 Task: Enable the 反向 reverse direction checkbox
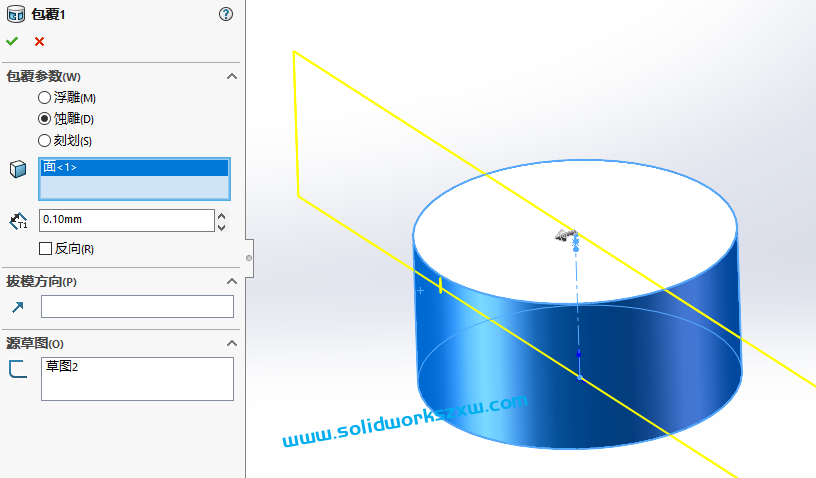pos(45,248)
